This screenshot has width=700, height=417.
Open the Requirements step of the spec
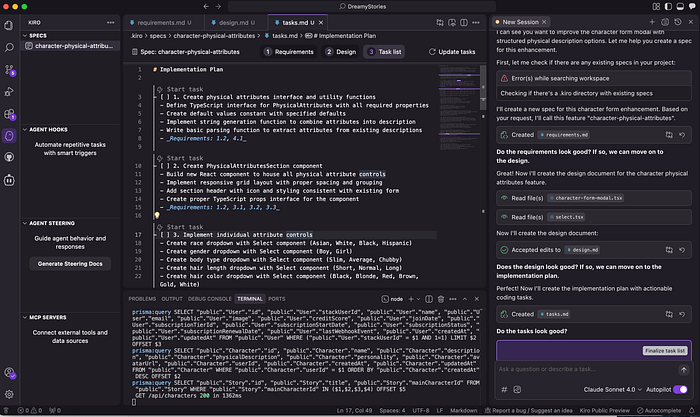288,52
